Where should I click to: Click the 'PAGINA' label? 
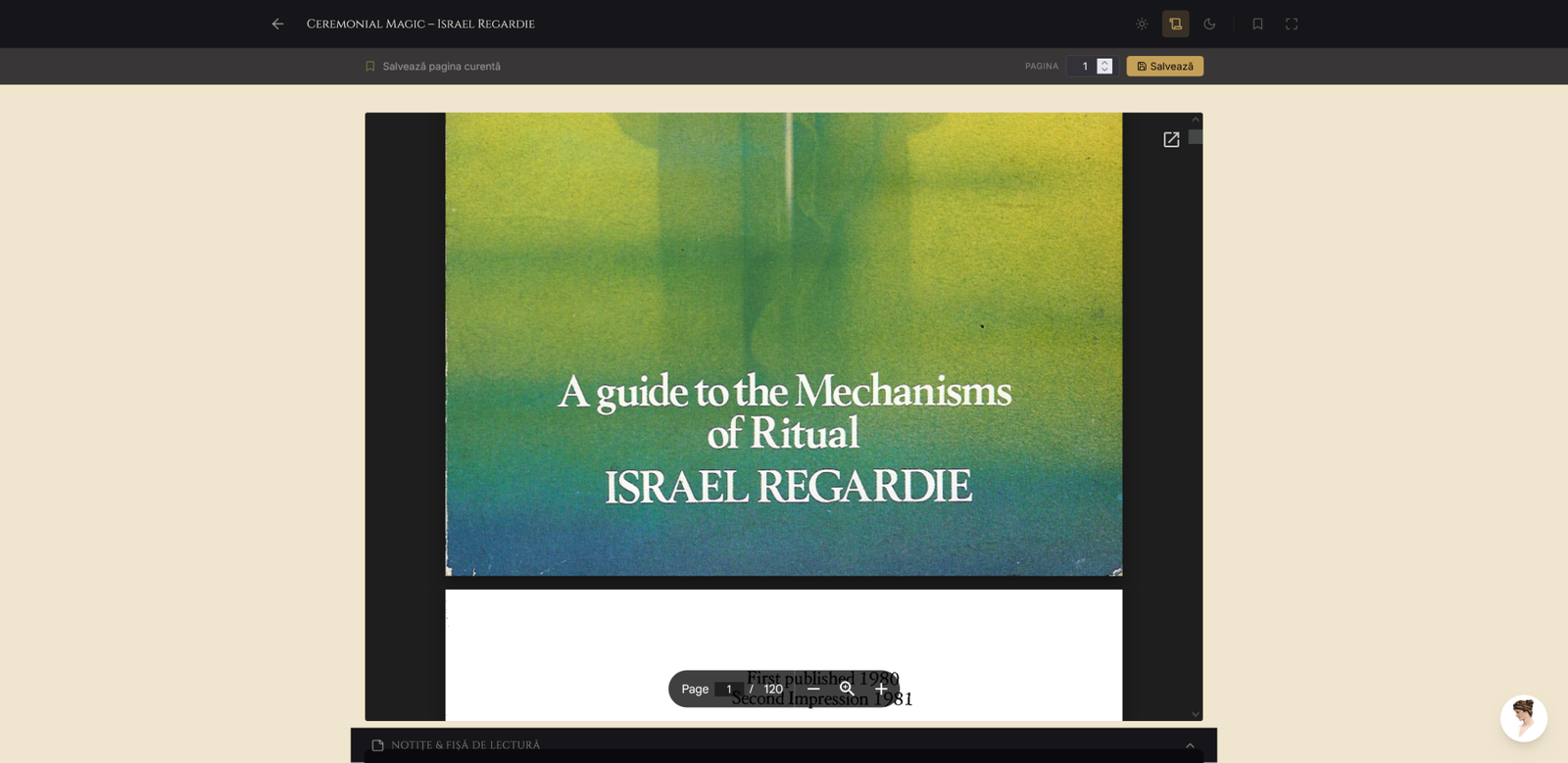(1042, 67)
